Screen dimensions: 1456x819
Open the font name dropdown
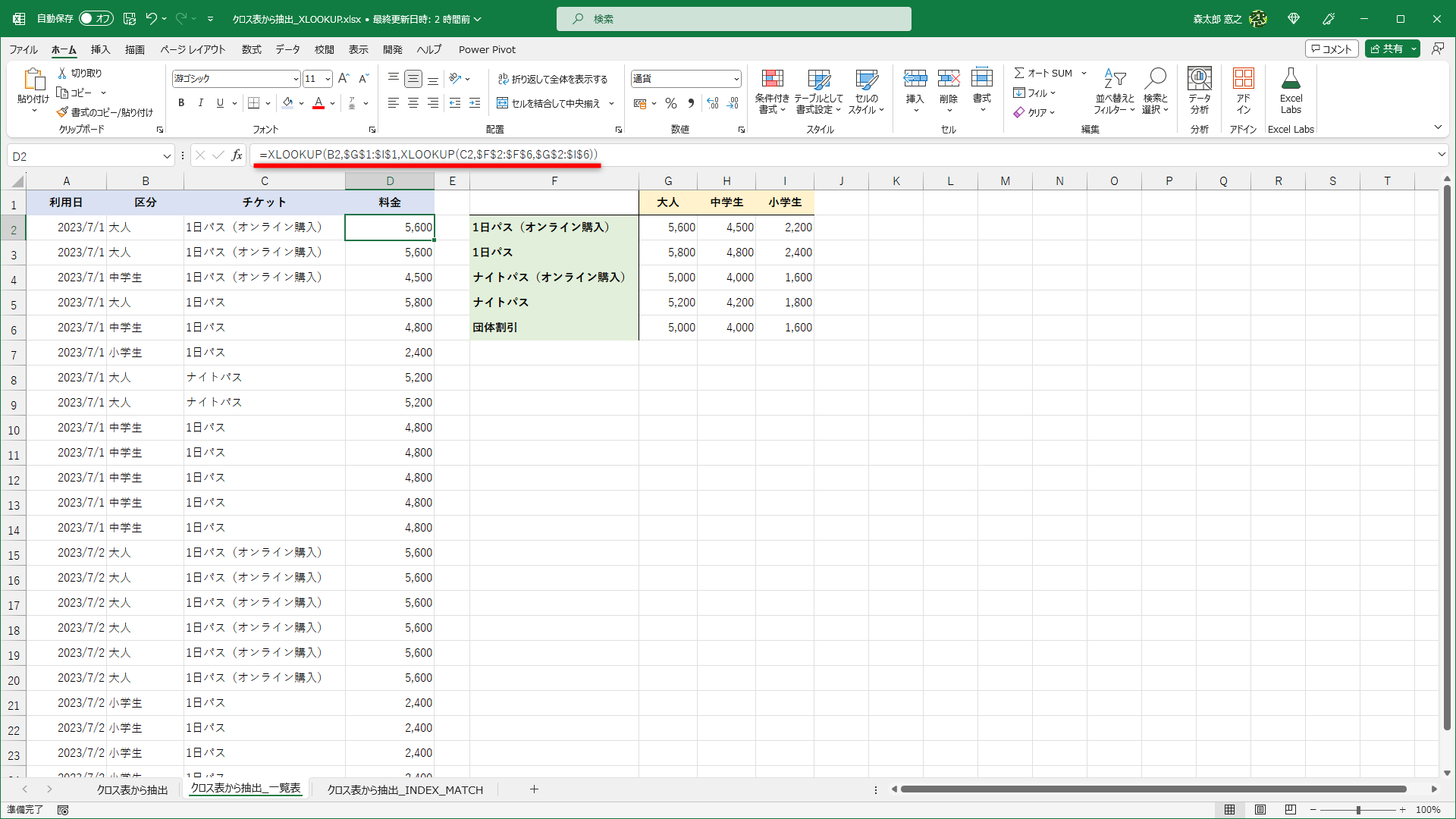click(296, 79)
